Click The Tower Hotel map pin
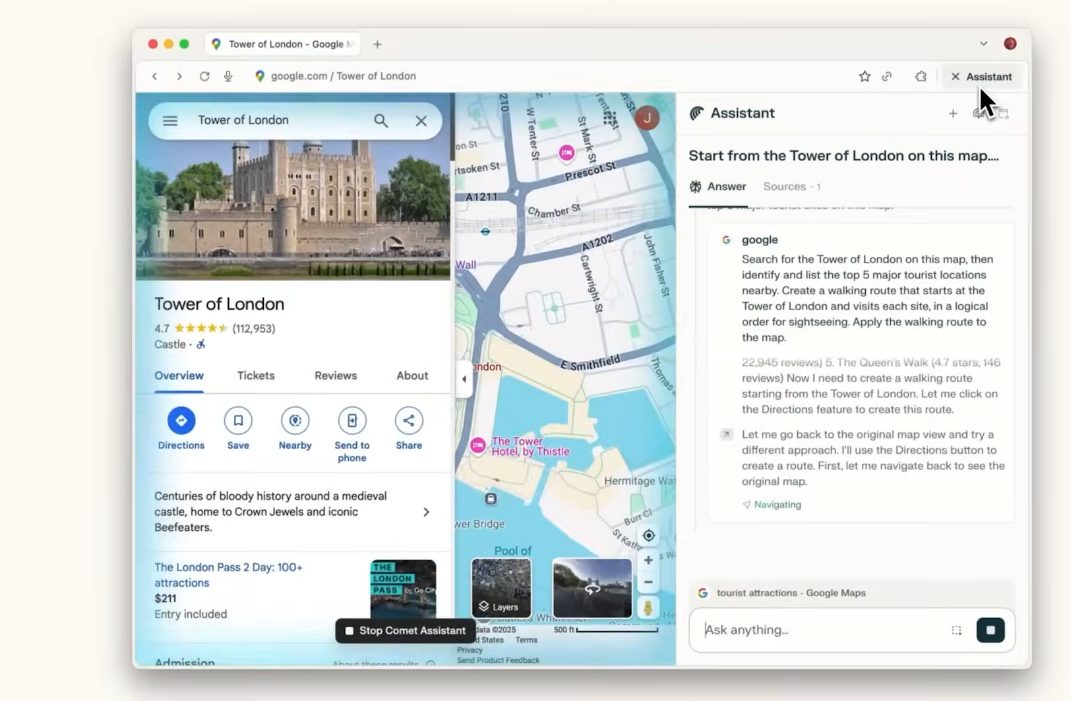This screenshot has width=1071, height=701. click(x=478, y=446)
